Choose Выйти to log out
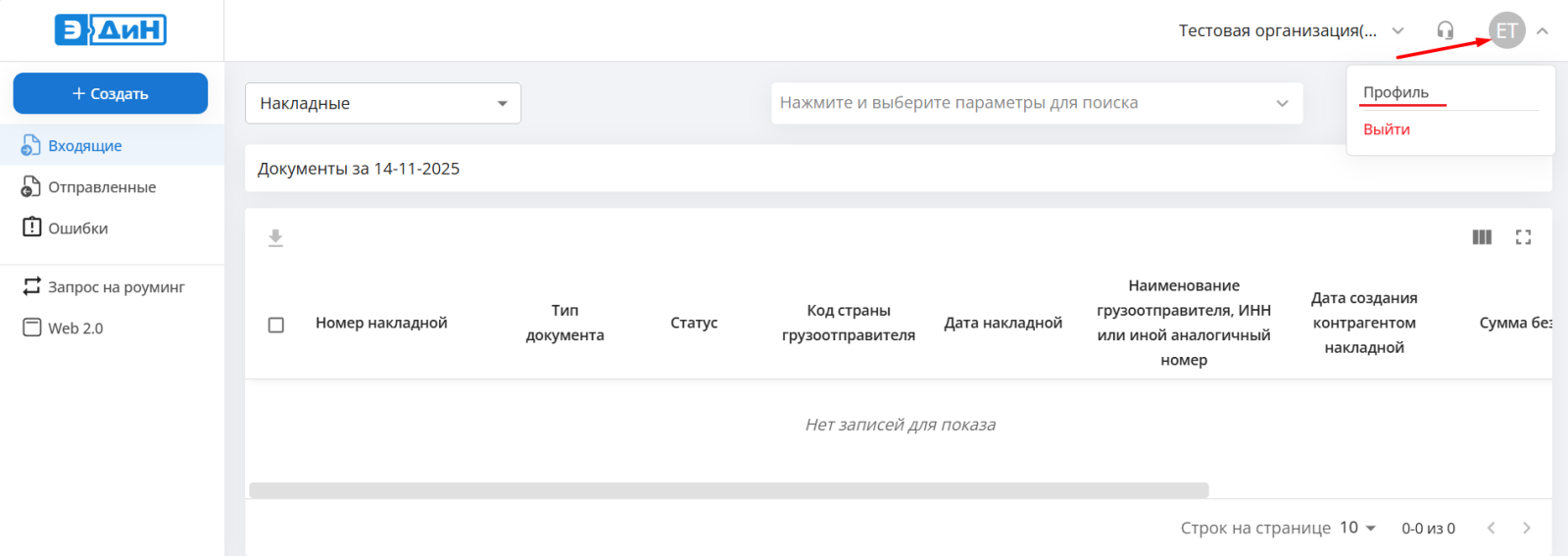The image size is (1568, 556). [x=1386, y=129]
